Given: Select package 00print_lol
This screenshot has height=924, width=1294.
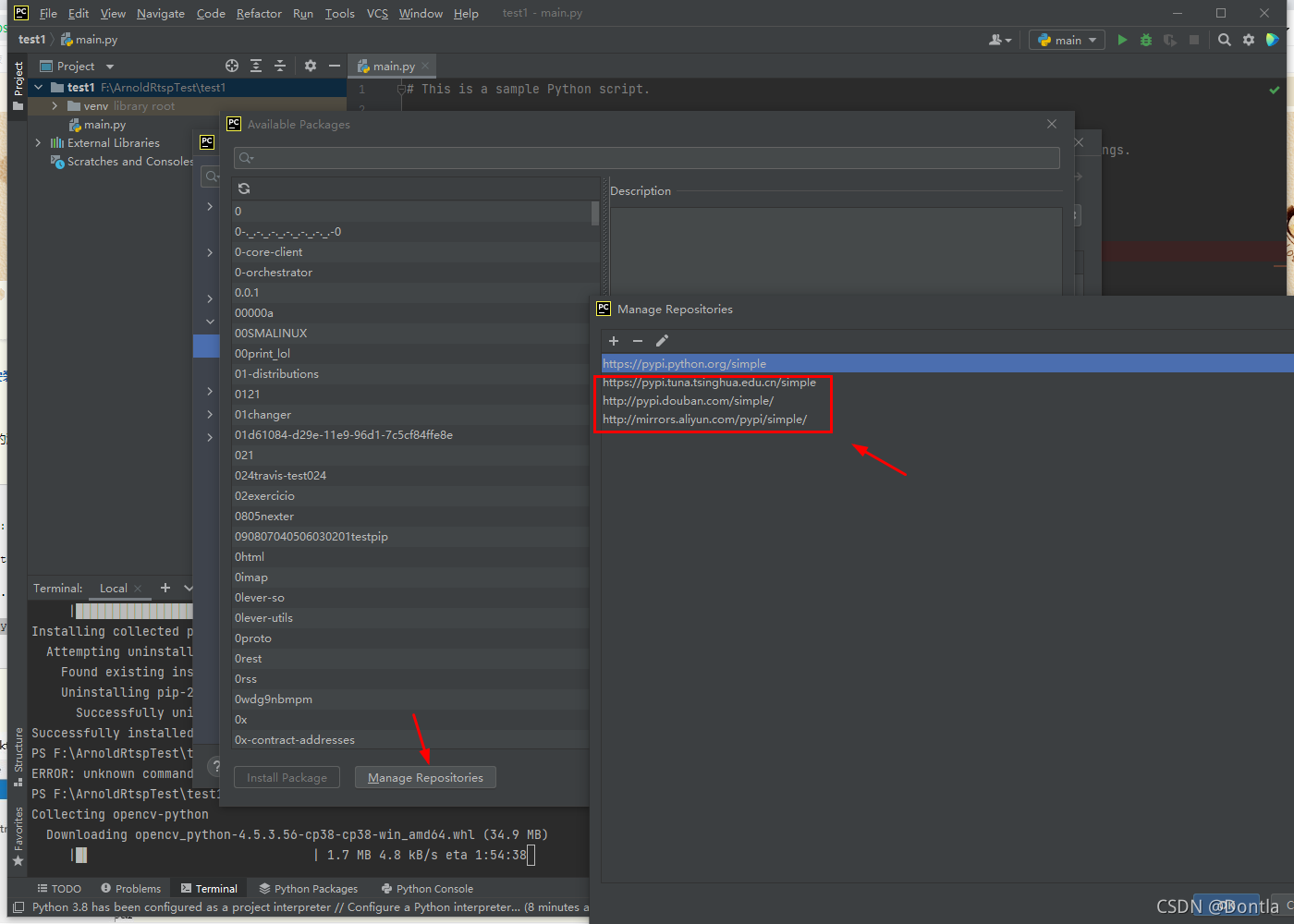Looking at the screenshot, I should (x=410, y=353).
